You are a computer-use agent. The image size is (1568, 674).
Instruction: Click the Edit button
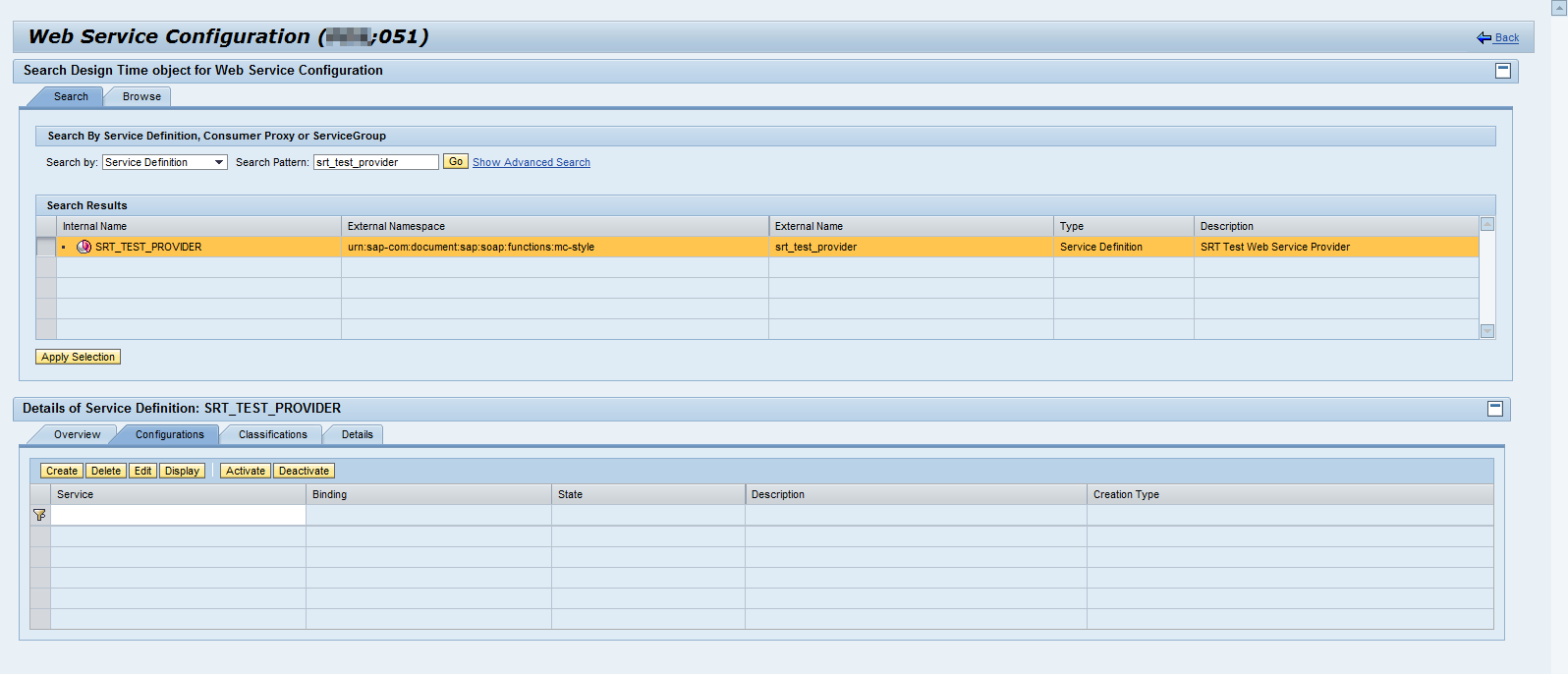pos(143,471)
